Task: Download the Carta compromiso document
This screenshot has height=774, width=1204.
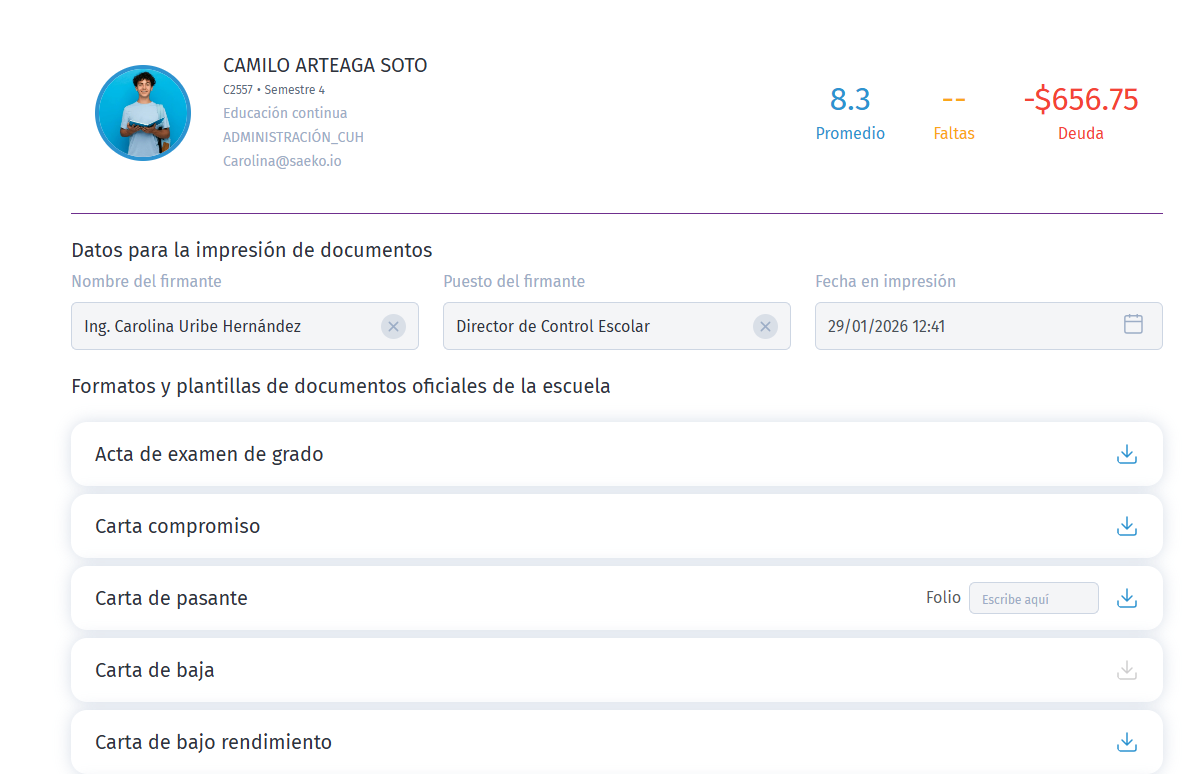Action: click(1127, 525)
